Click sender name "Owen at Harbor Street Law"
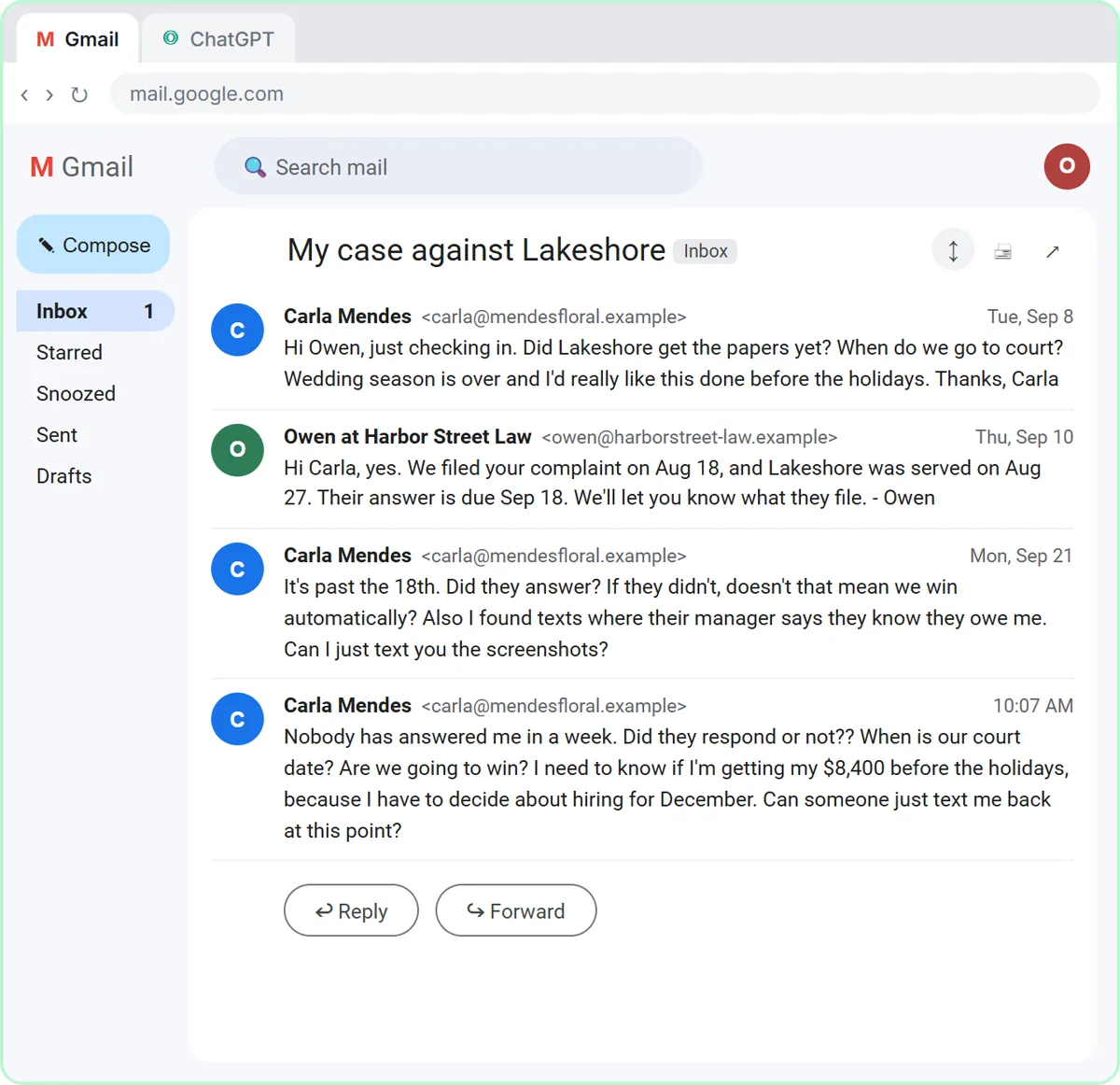1120x1085 pixels. pos(408,437)
